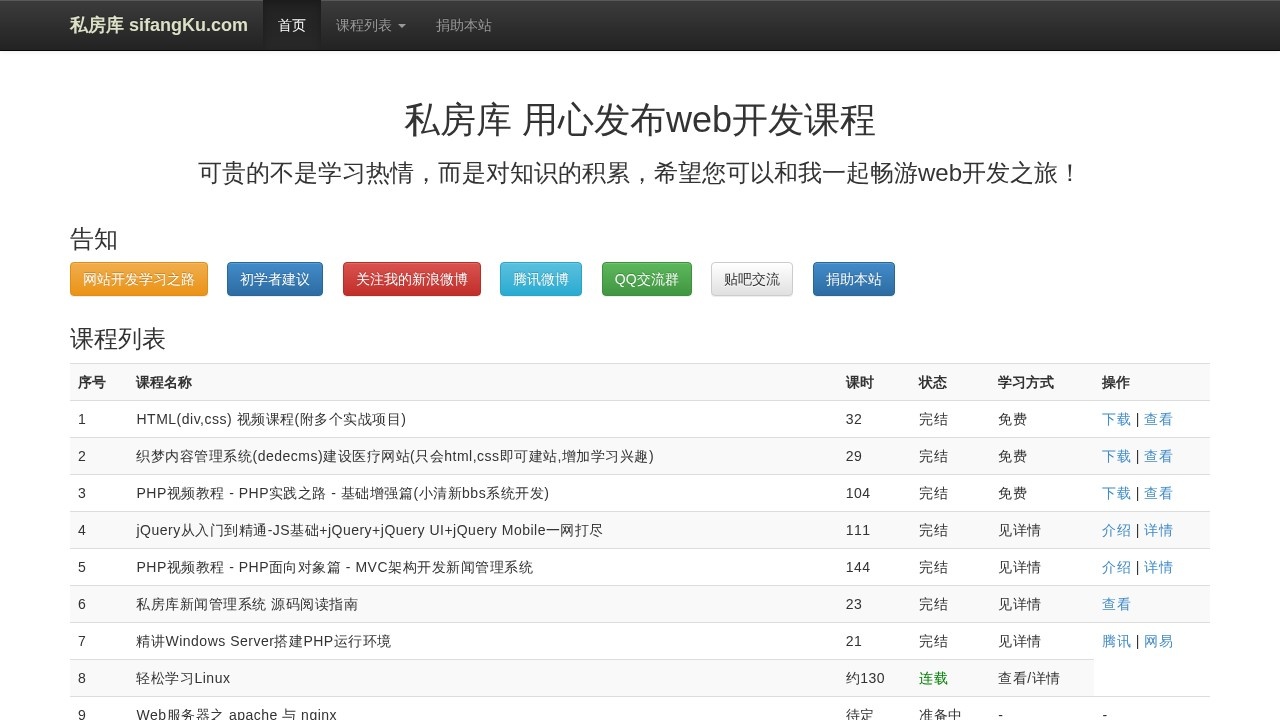This screenshot has width=1280, height=720.
Task: Open 详情 for the PHP面向对象篇 course
Action: click(x=1159, y=567)
